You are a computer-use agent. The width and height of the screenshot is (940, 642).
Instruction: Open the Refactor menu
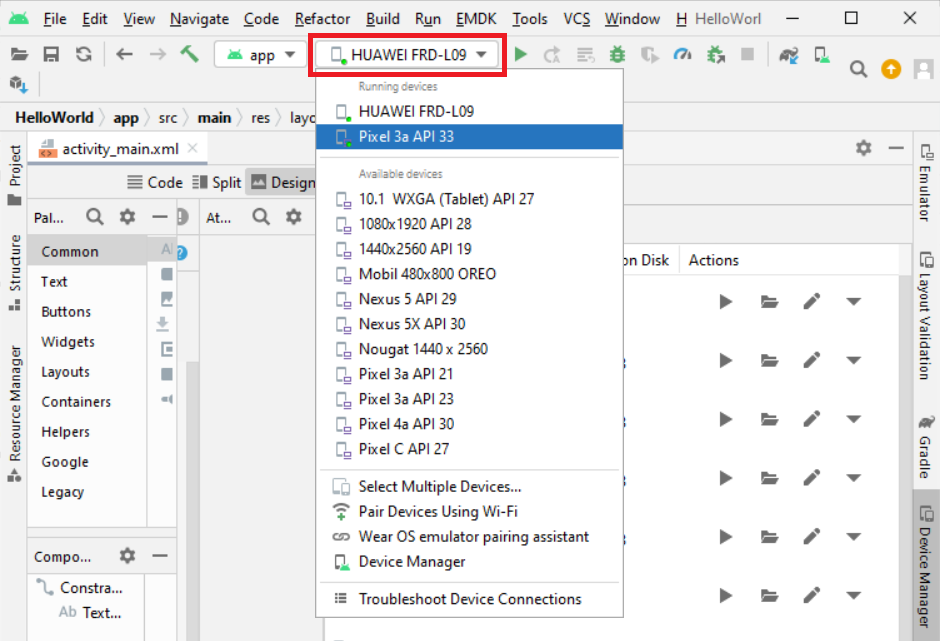coord(322,18)
